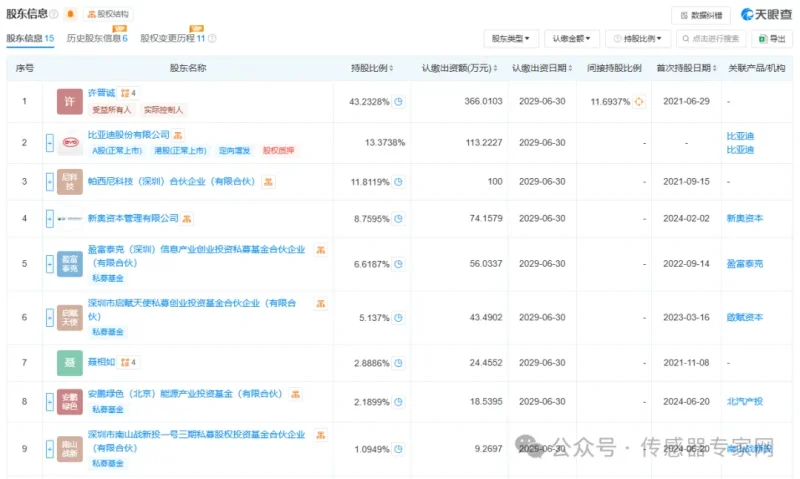The width and height of the screenshot is (800, 479).
Task: Expand row for 帕西尼科技 partnership
Action: tap(49, 182)
